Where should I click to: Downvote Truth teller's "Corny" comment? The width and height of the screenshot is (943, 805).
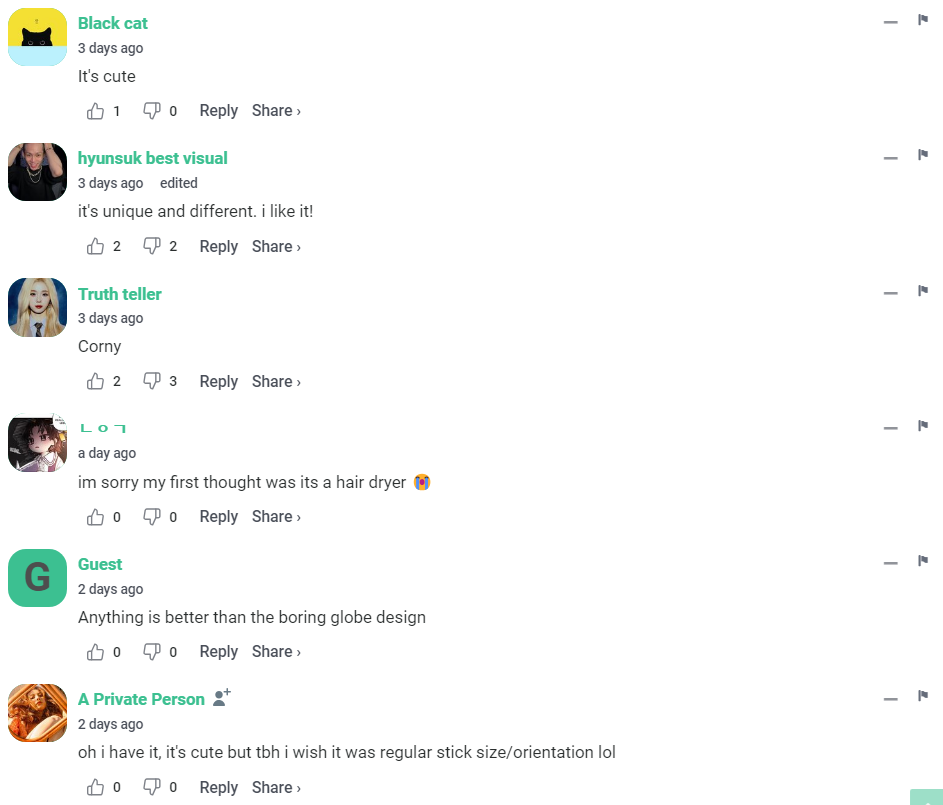coord(152,381)
